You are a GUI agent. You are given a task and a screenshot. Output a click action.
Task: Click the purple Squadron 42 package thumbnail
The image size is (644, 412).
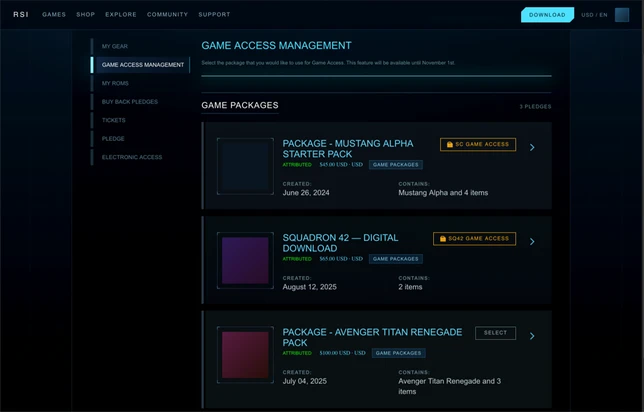[245, 260]
